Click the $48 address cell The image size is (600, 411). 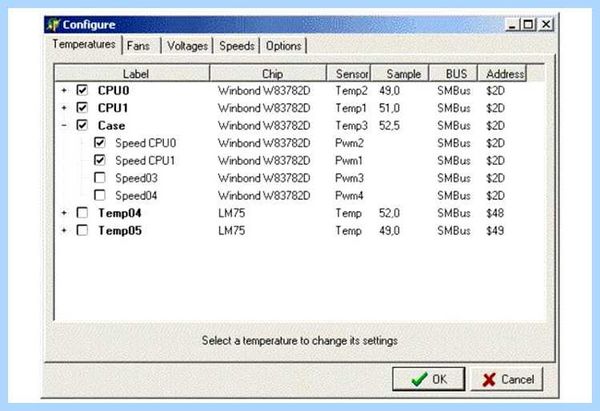495,213
